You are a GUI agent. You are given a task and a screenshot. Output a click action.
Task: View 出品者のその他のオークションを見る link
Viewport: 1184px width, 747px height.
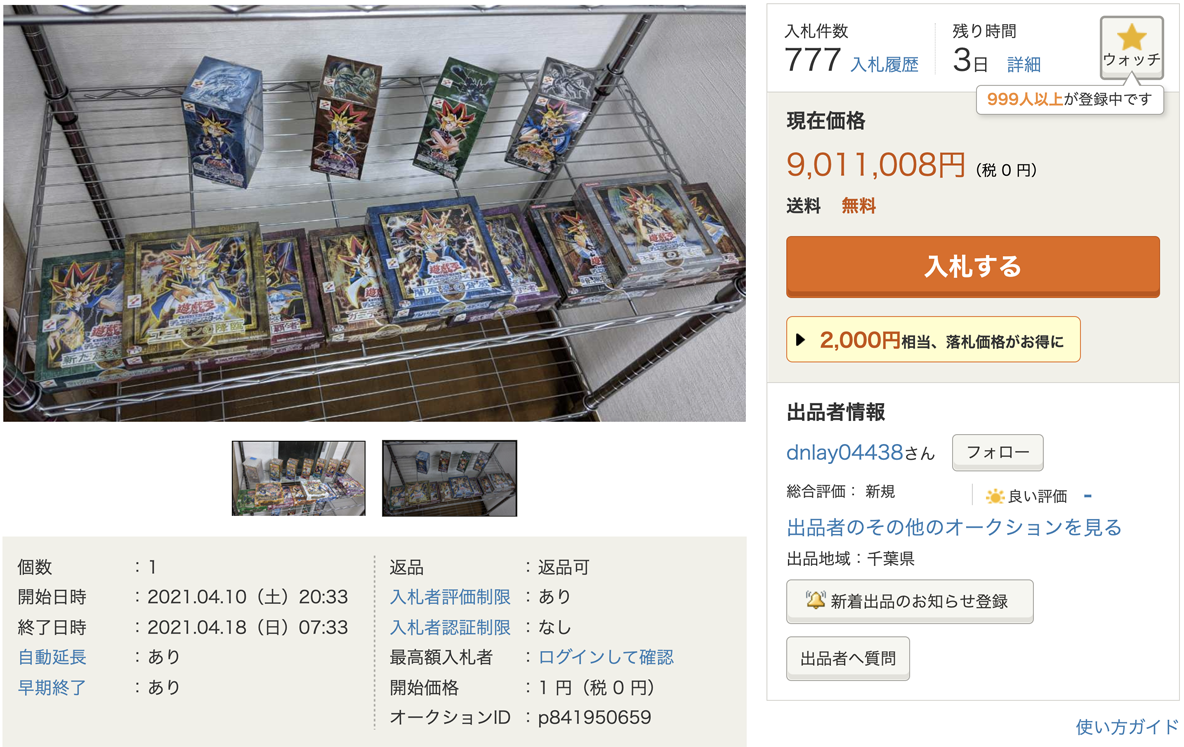coord(954,526)
